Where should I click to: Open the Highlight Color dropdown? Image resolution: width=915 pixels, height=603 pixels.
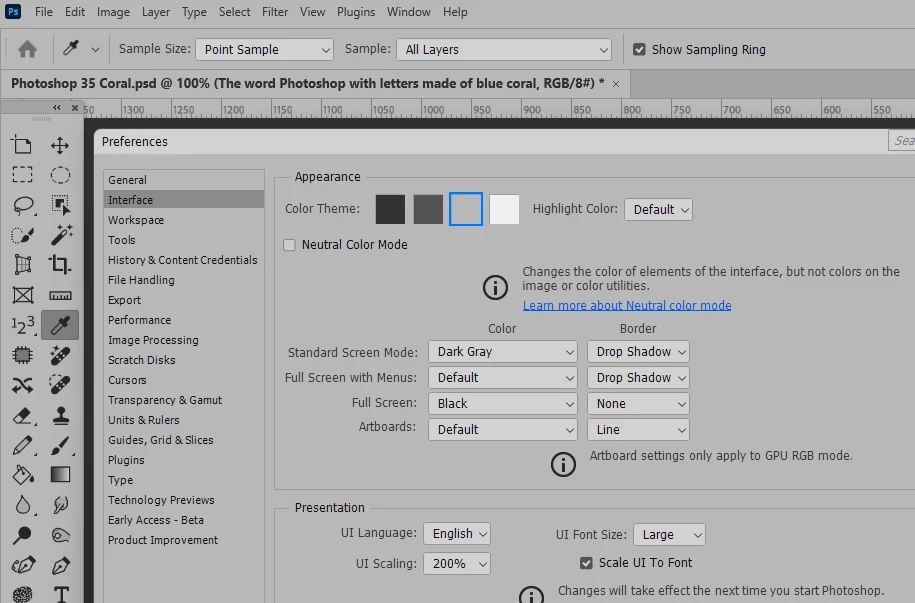click(x=658, y=210)
